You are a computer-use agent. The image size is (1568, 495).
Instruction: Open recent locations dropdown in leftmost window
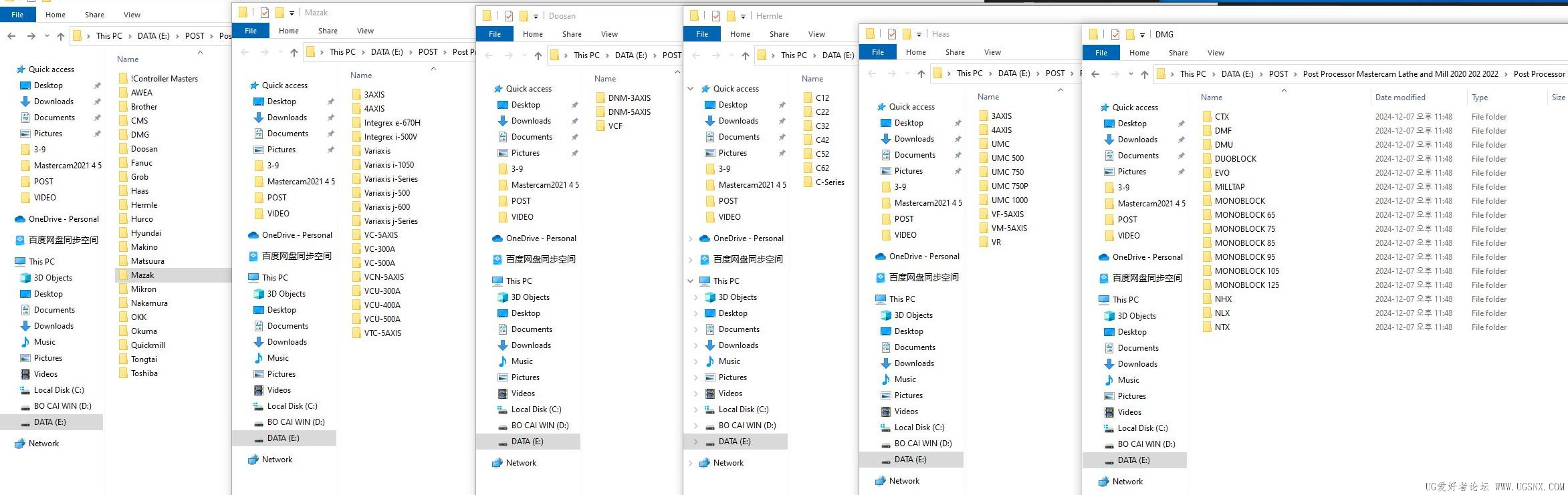click(46, 36)
